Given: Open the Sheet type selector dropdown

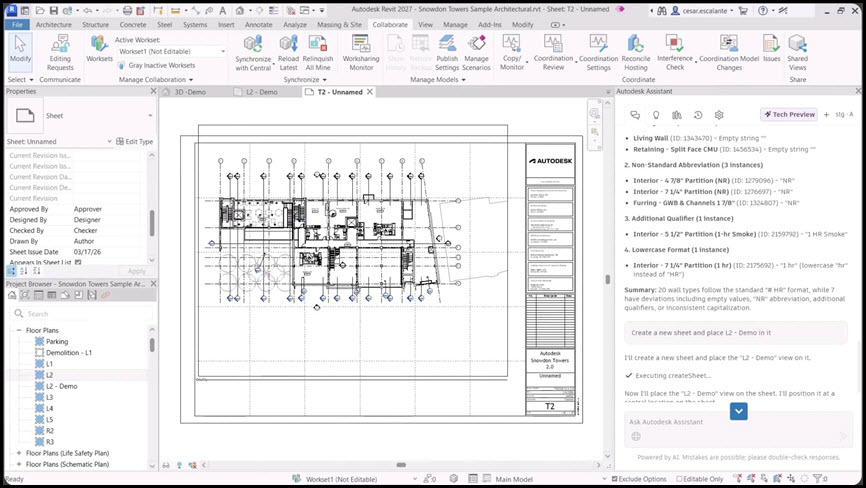Looking at the screenshot, I should [150, 115].
